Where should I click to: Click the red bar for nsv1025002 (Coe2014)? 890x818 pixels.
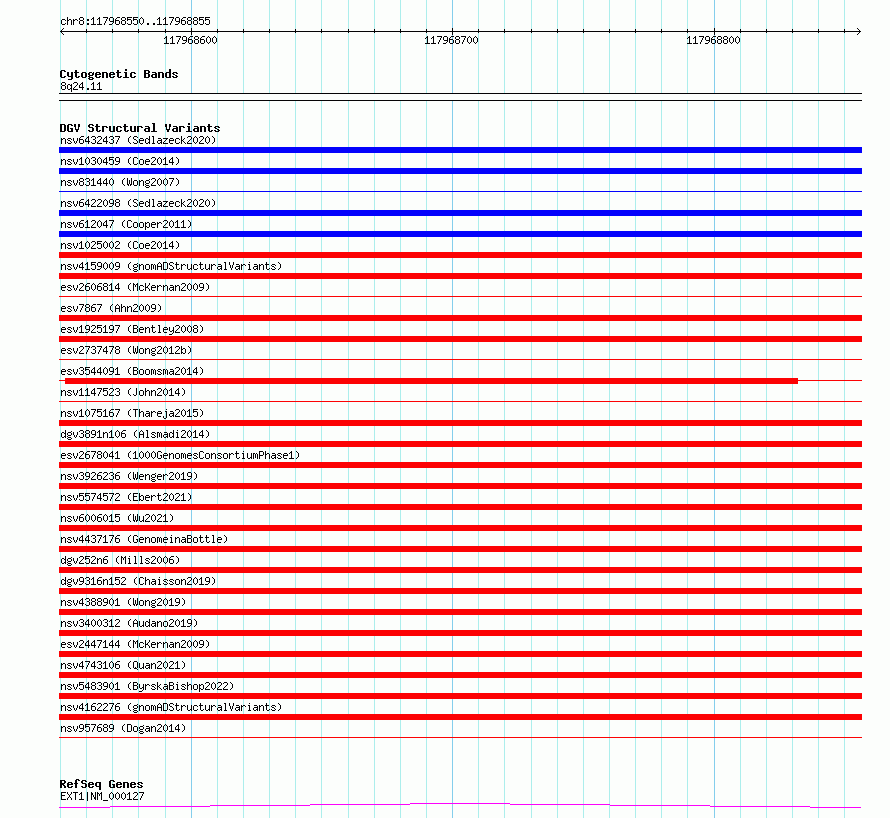point(460,255)
